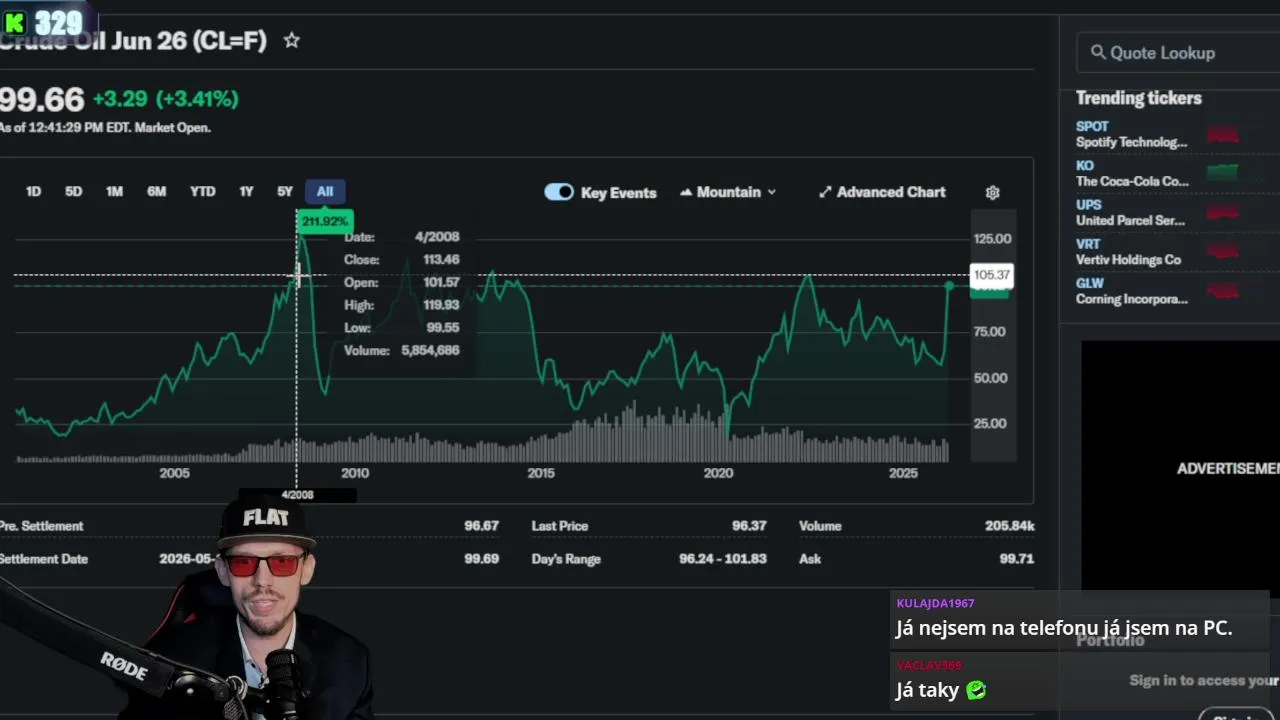Screen dimensions: 1280x720
Task: Click the Last Price 96.37 value
Action: (749, 526)
